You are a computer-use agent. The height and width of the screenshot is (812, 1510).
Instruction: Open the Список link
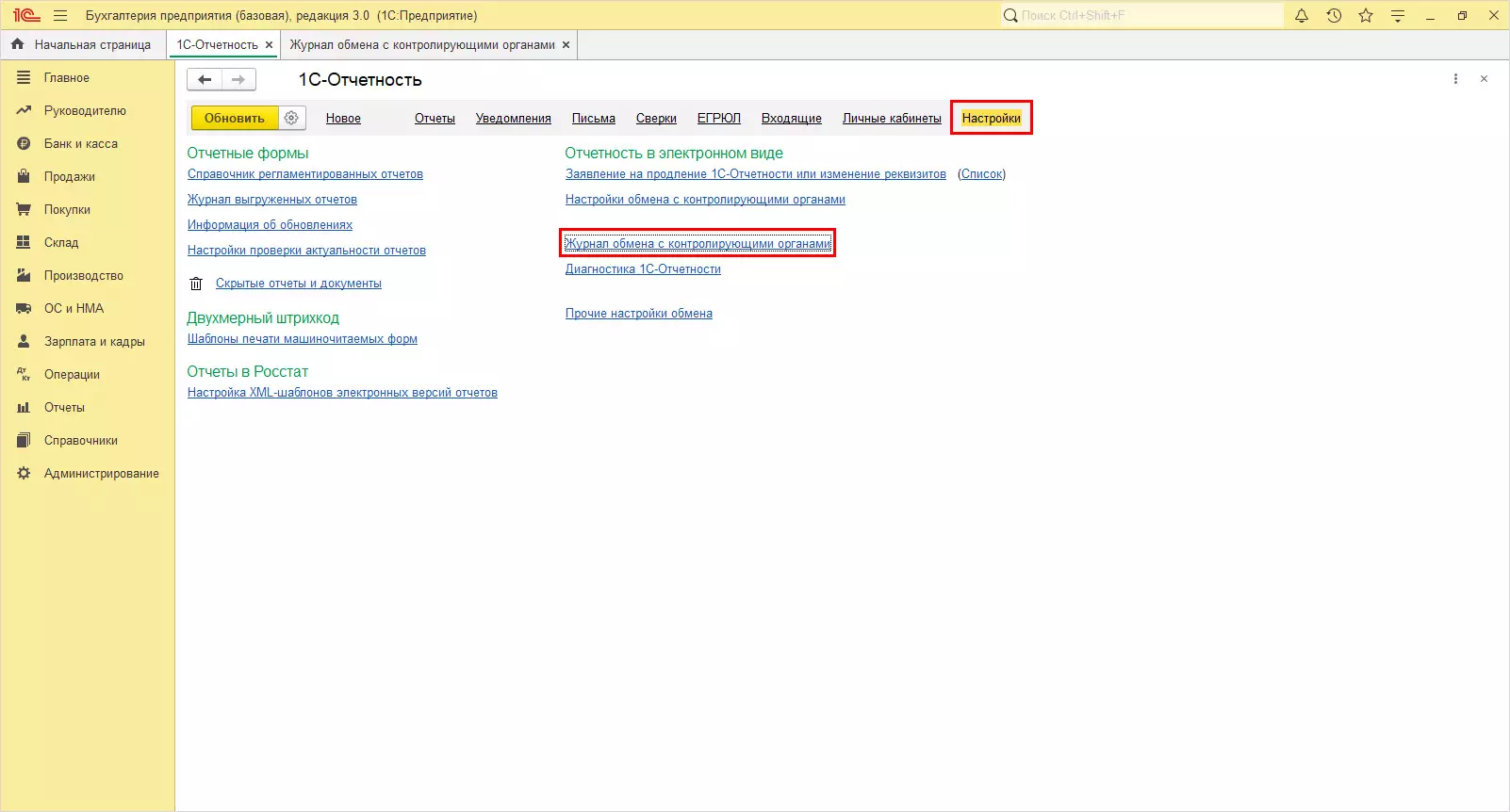point(982,174)
